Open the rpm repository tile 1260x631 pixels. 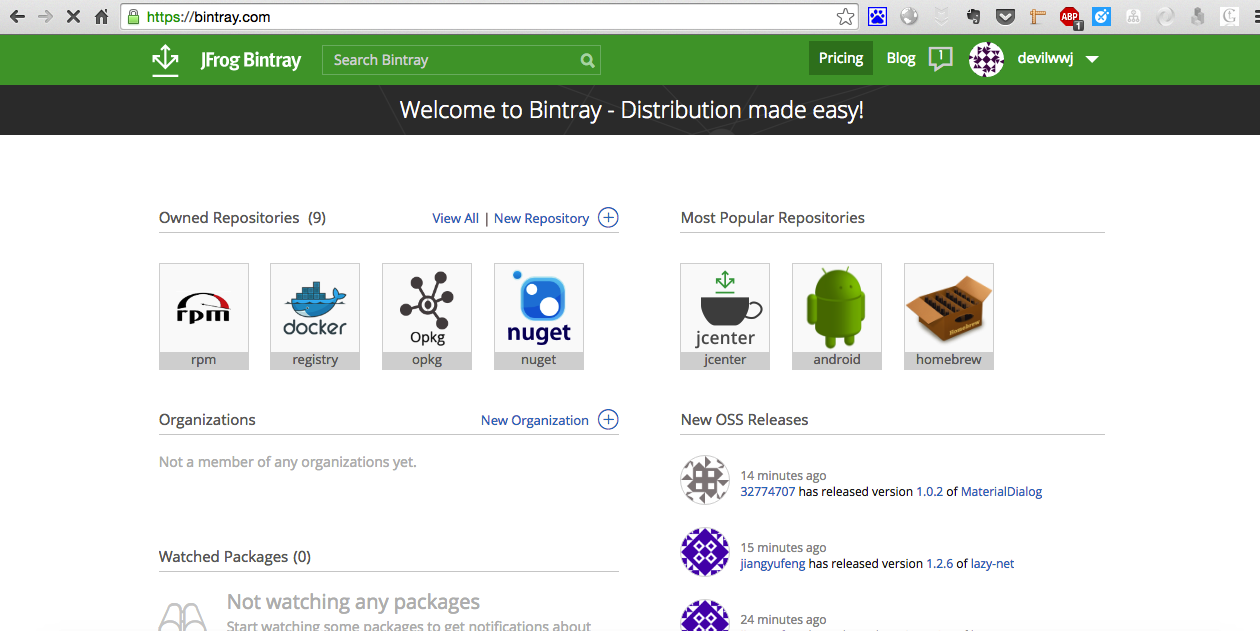204,316
